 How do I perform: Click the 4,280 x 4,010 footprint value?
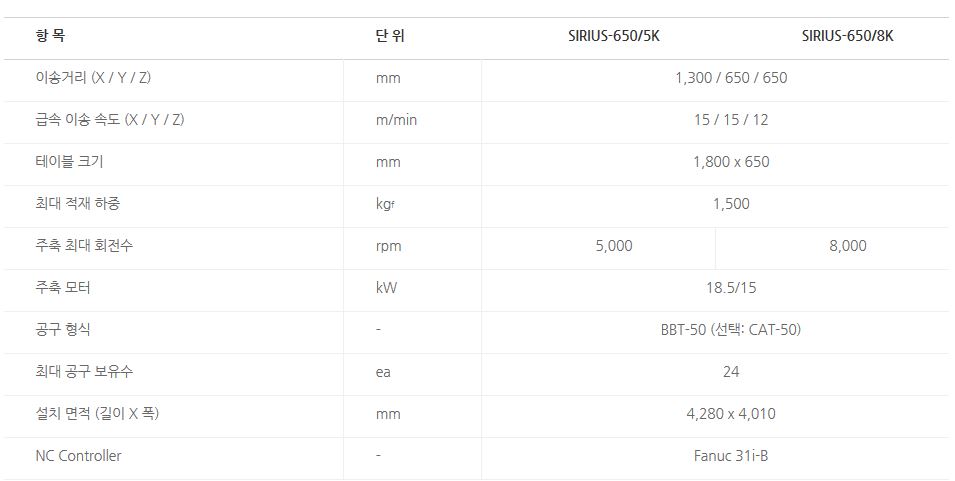coord(731,414)
